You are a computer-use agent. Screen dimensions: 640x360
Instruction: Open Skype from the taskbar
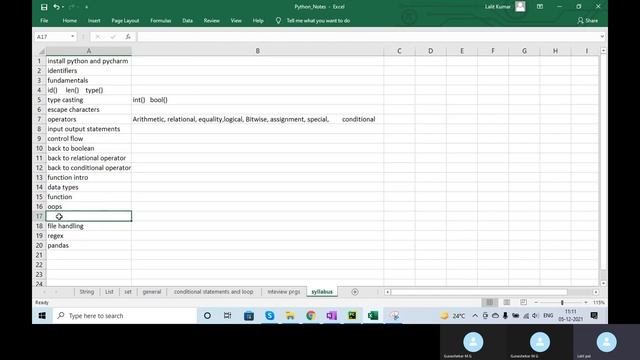coord(269,316)
